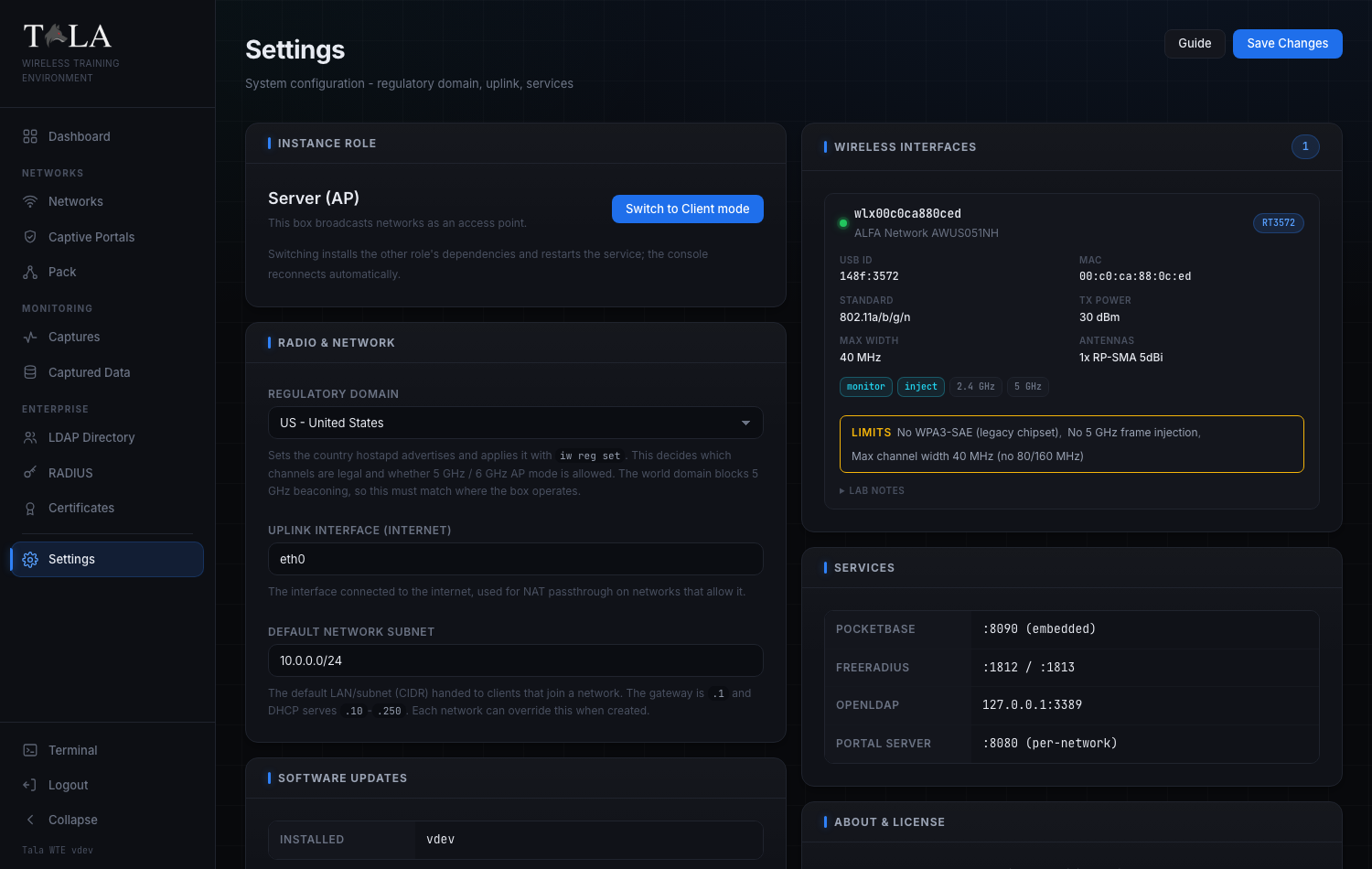1372x869 pixels.
Task: Click the Dashboard grid icon
Action: point(30,136)
